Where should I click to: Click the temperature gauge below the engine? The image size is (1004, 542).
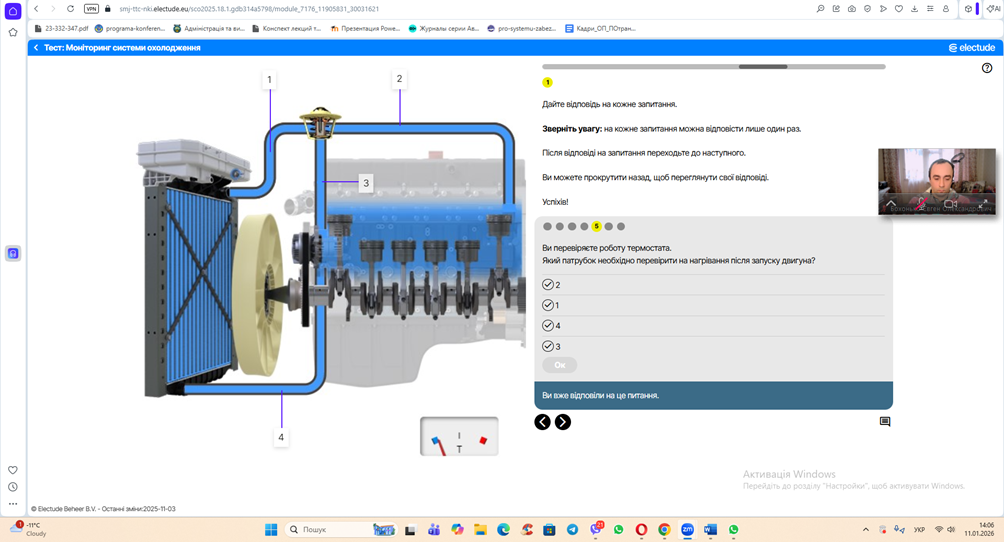click(459, 436)
